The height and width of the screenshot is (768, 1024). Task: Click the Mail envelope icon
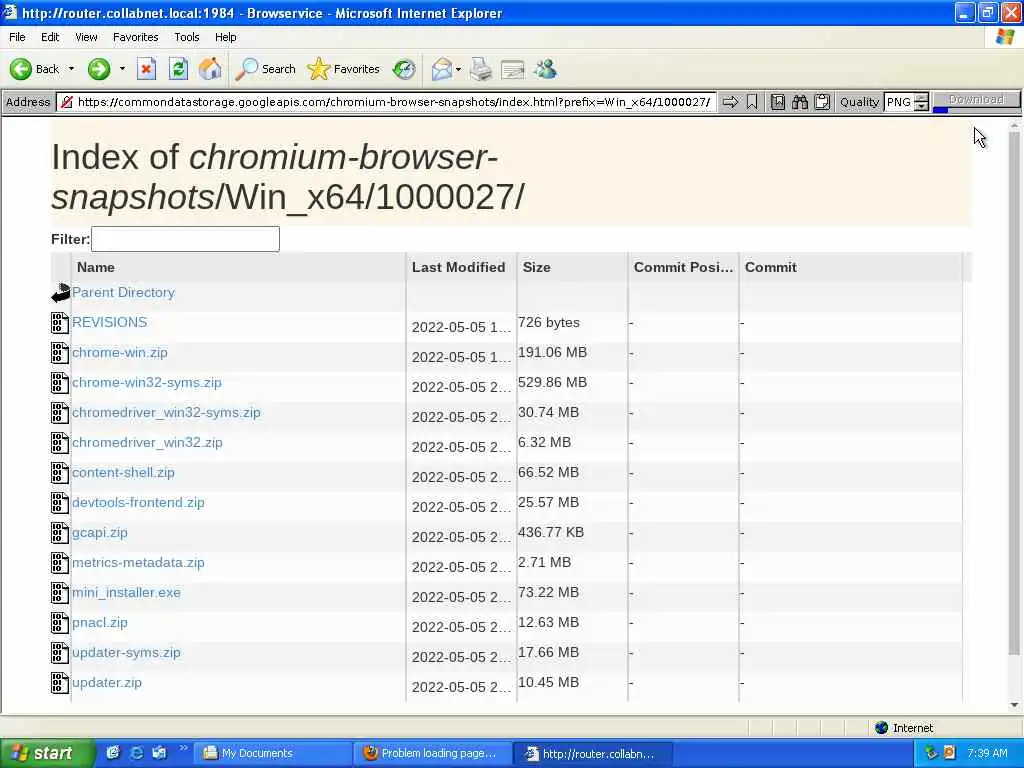442,69
